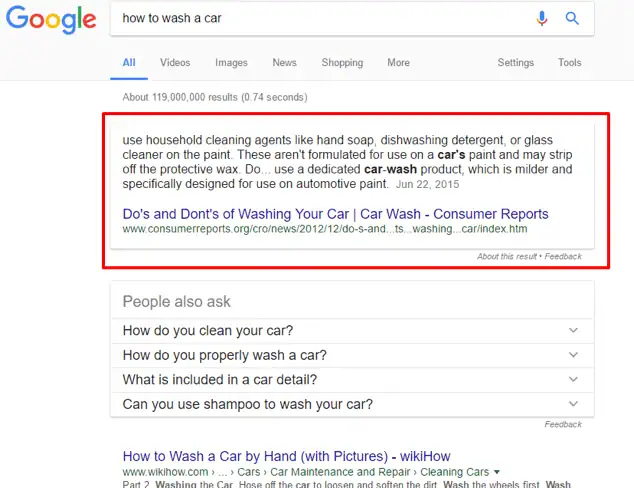Open the Shopping results tab
The image size is (634, 488).
click(342, 63)
